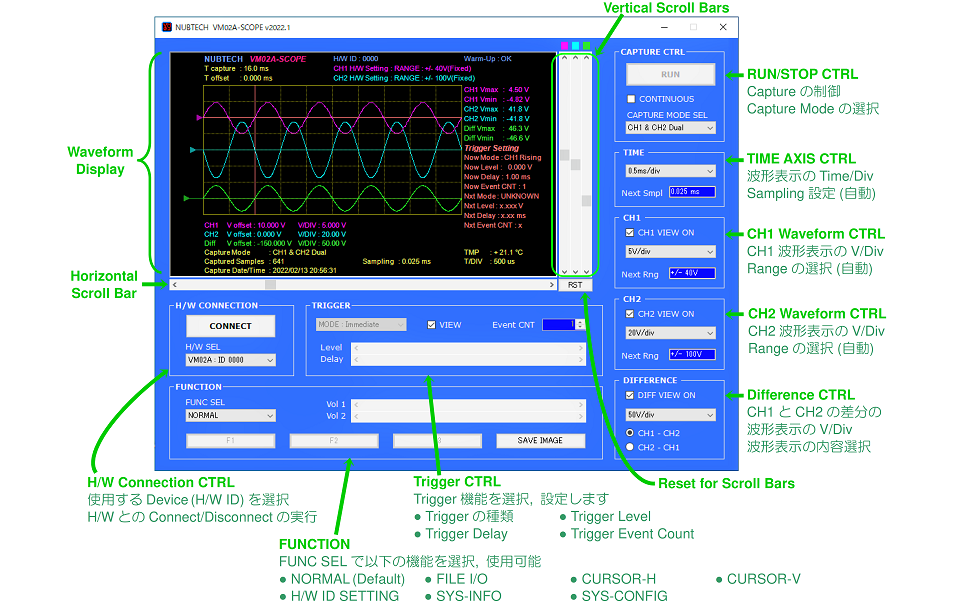The height and width of the screenshot is (603, 978).
Task: Select the CH2 - CH1 radio button
Action: (x=629, y=447)
